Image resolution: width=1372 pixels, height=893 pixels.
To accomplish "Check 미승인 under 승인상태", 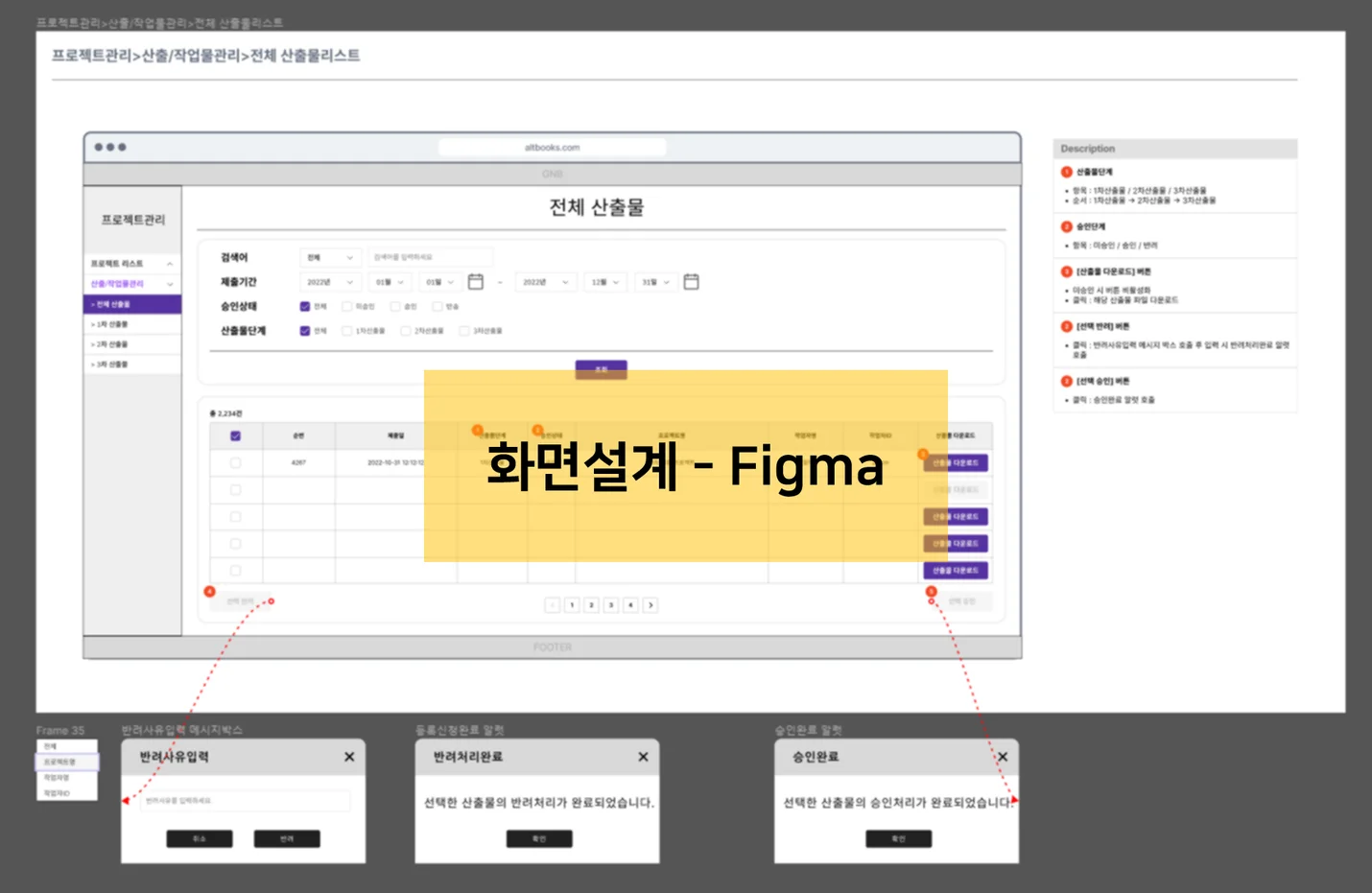I will tap(347, 307).
